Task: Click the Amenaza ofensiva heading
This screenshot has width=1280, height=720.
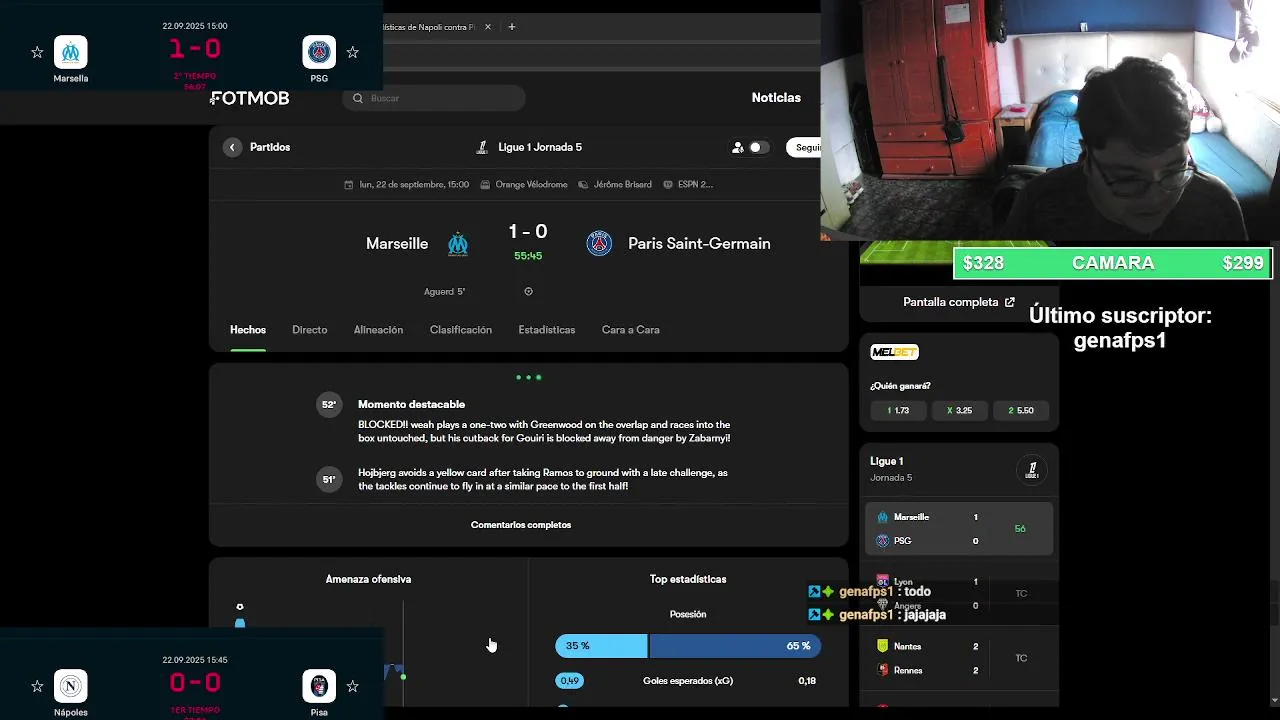Action: point(368,579)
